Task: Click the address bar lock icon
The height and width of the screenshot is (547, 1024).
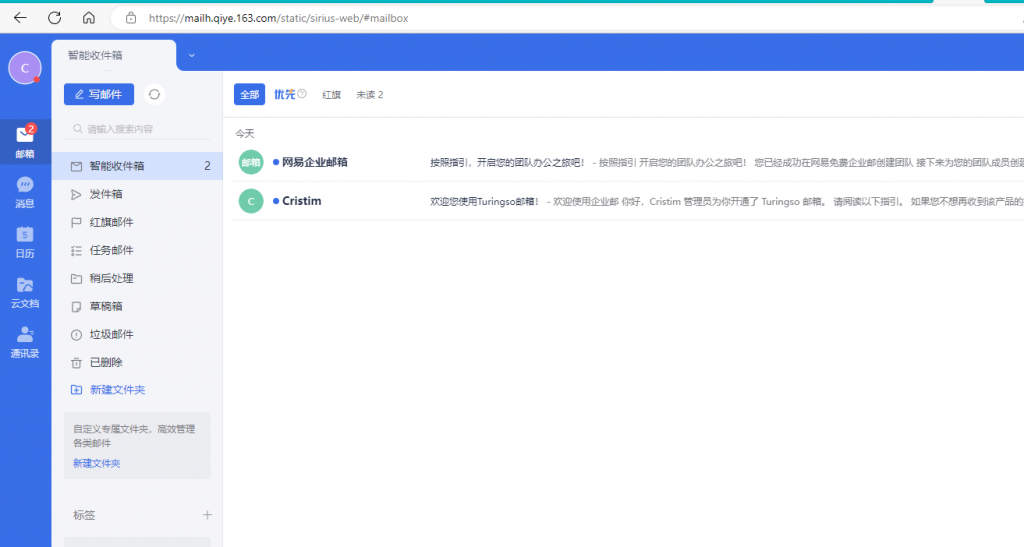Action: [131, 18]
